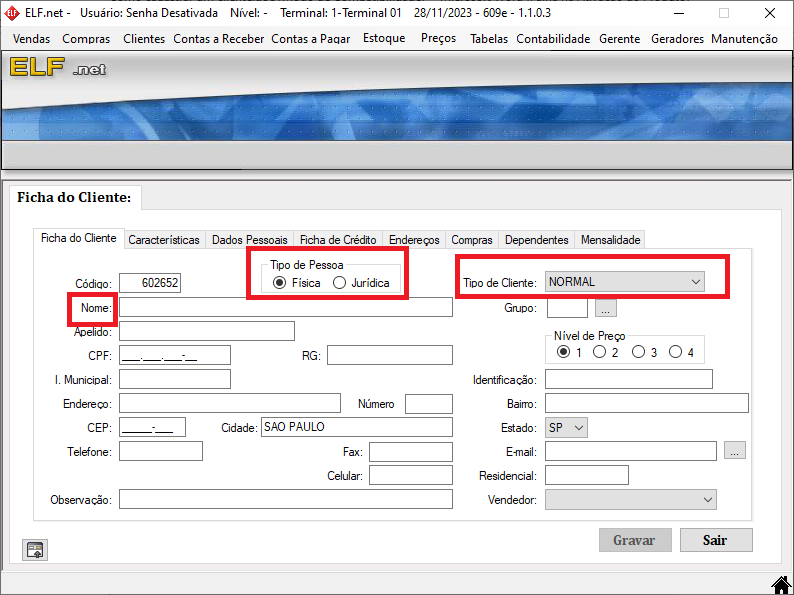Click the Código field
This screenshot has height=595, width=794.
[x=150, y=283]
